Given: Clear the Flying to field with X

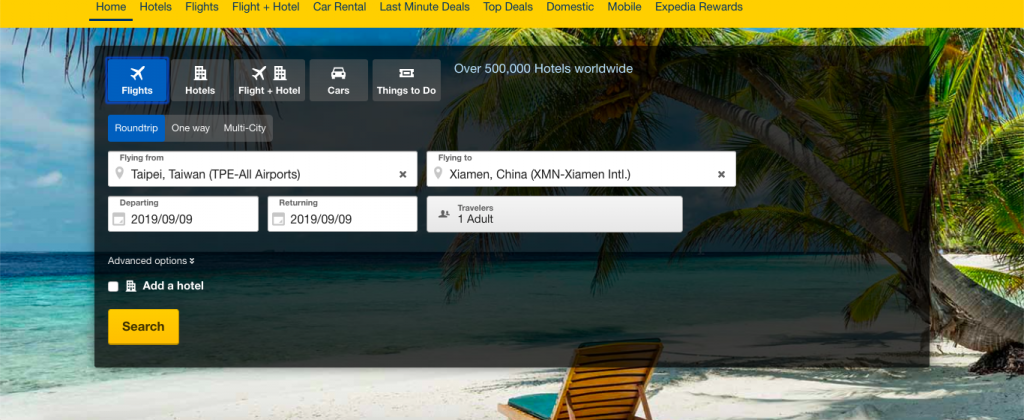Looking at the screenshot, I should pos(722,174).
